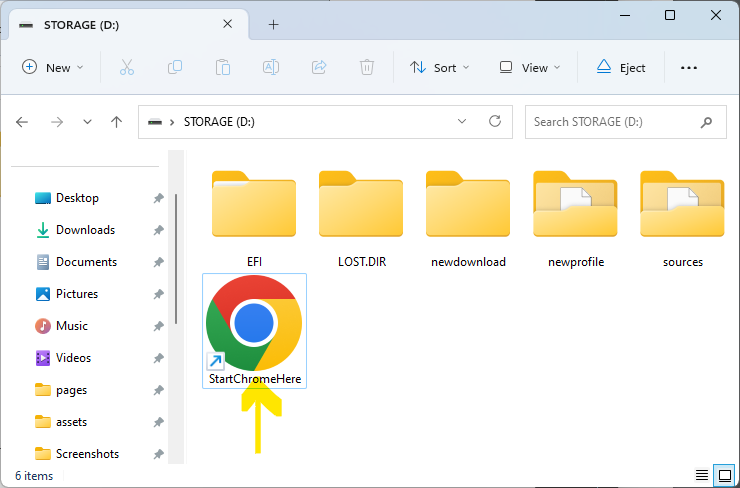The width and height of the screenshot is (740, 488).
Task: Eject the STORAGE drive
Action: [621, 67]
